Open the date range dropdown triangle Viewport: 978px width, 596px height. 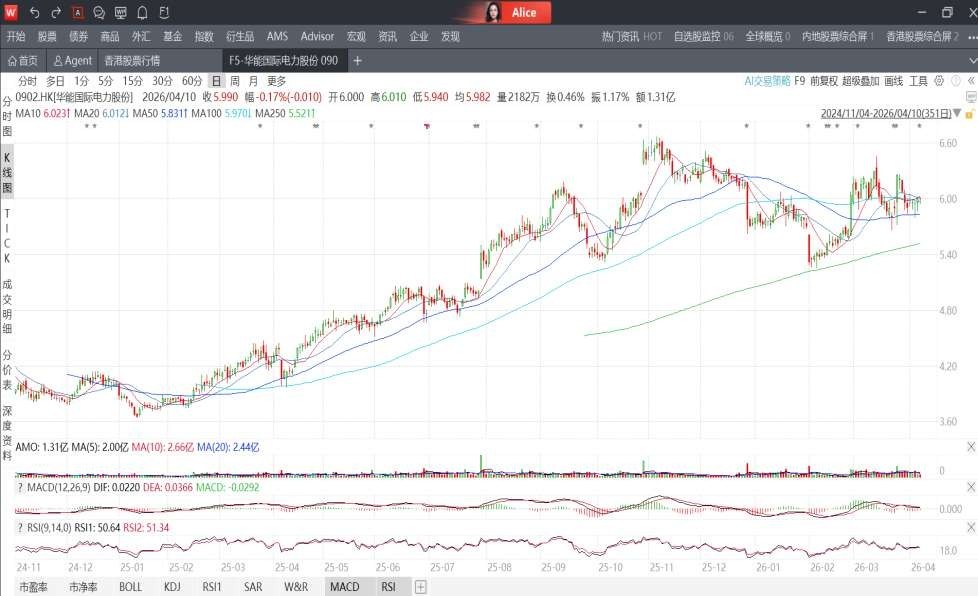point(956,114)
